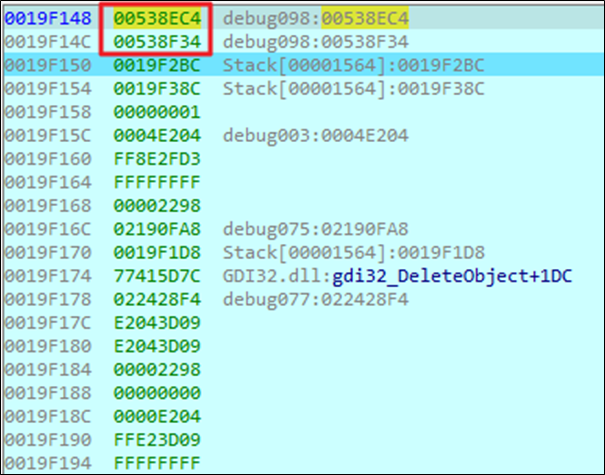Click the E2043D09 value at 0019F180
This screenshot has width=605, height=475.
[x=157, y=346]
